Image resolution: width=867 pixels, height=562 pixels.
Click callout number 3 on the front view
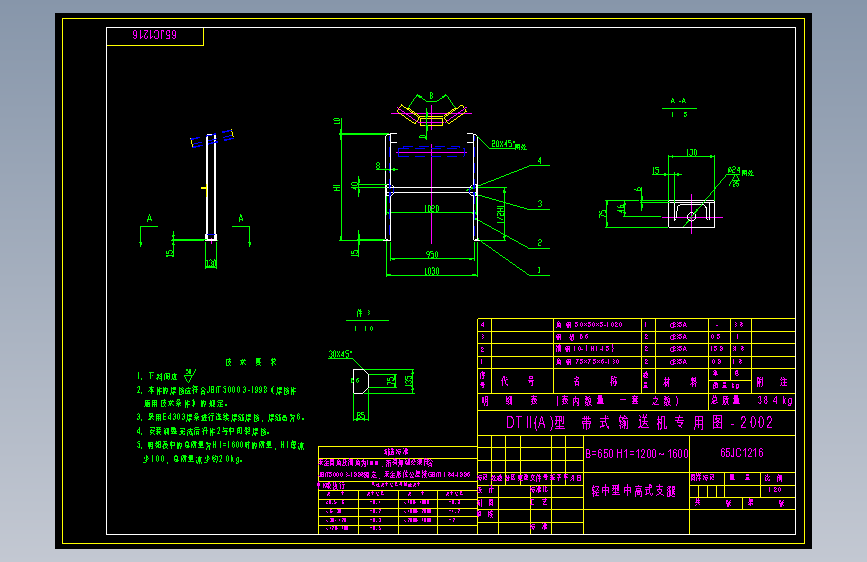click(540, 204)
